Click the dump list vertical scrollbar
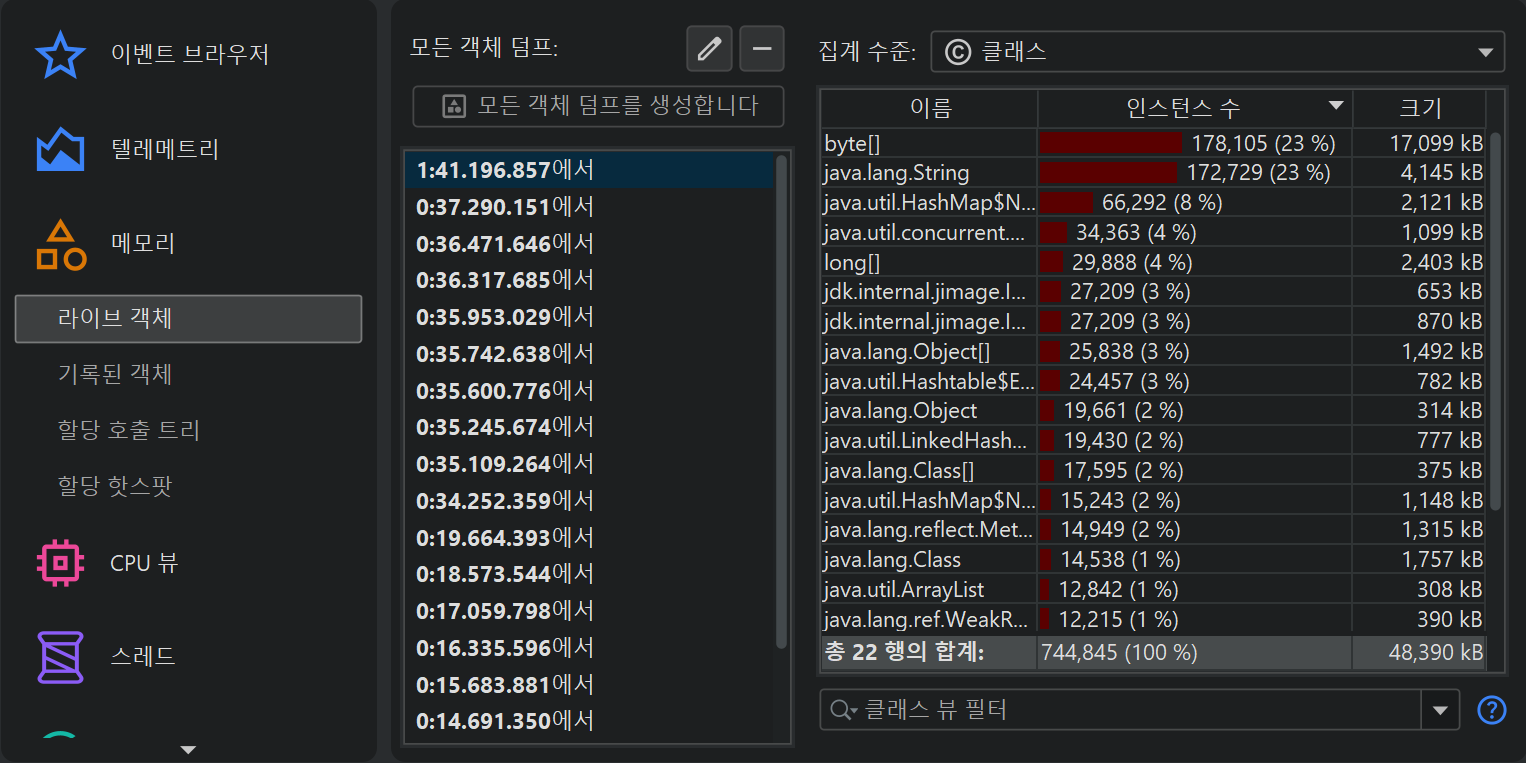The width and height of the screenshot is (1526, 763). (x=782, y=400)
